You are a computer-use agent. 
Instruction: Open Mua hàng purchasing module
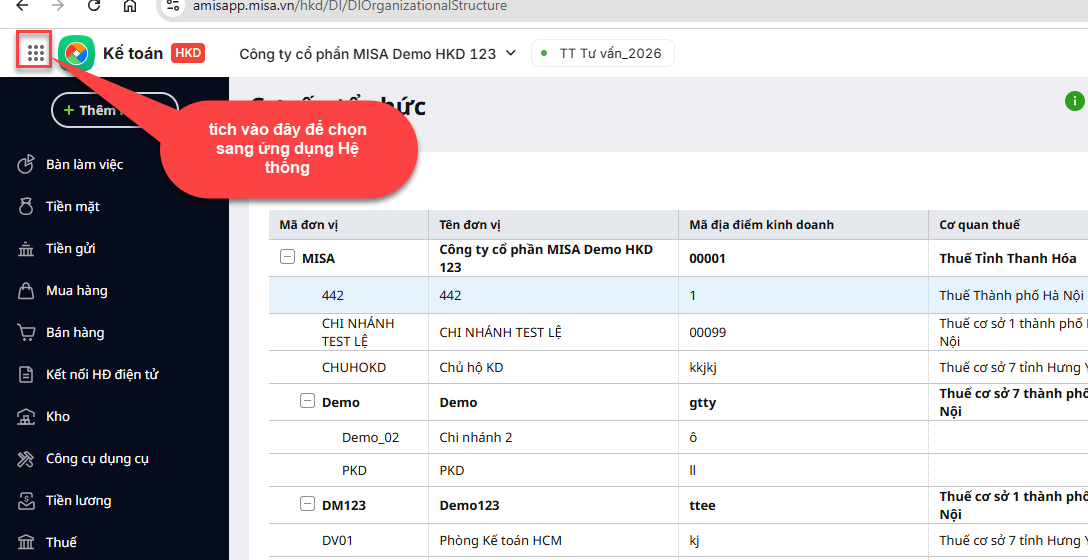pyautogui.click(x=76, y=290)
